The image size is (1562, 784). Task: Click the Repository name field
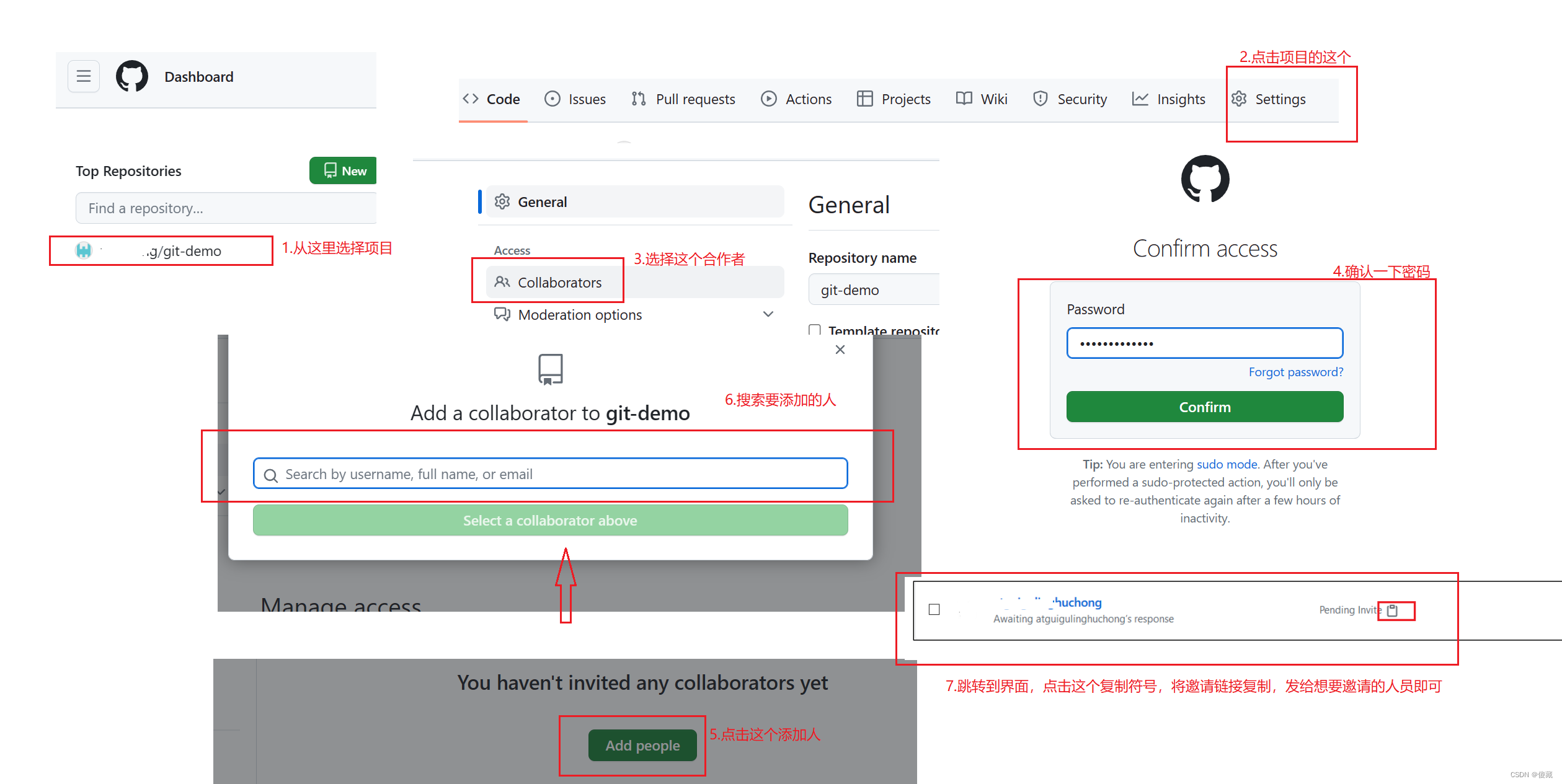click(x=874, y=289)
